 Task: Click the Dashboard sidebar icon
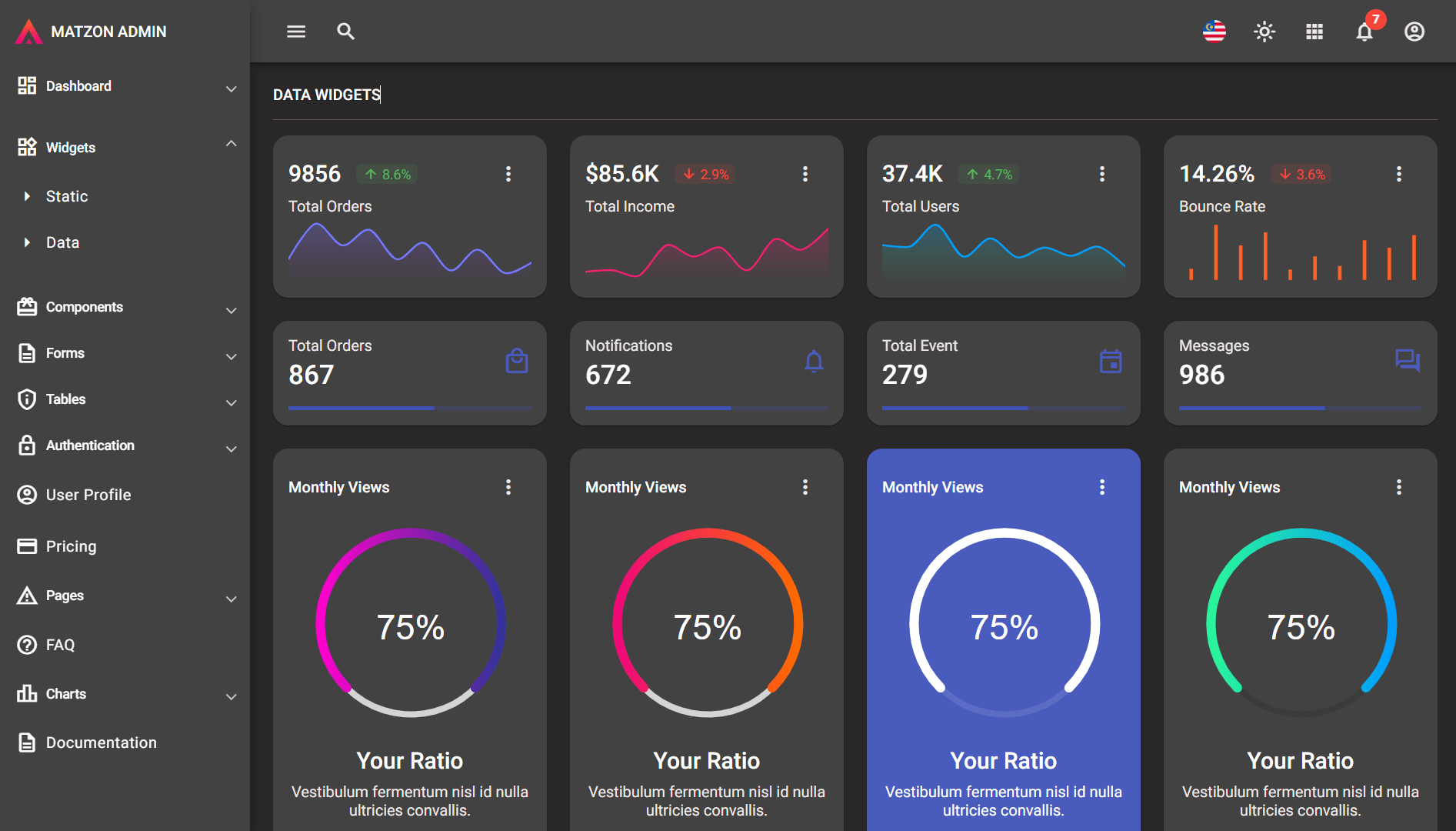click(x=27, y=85)
